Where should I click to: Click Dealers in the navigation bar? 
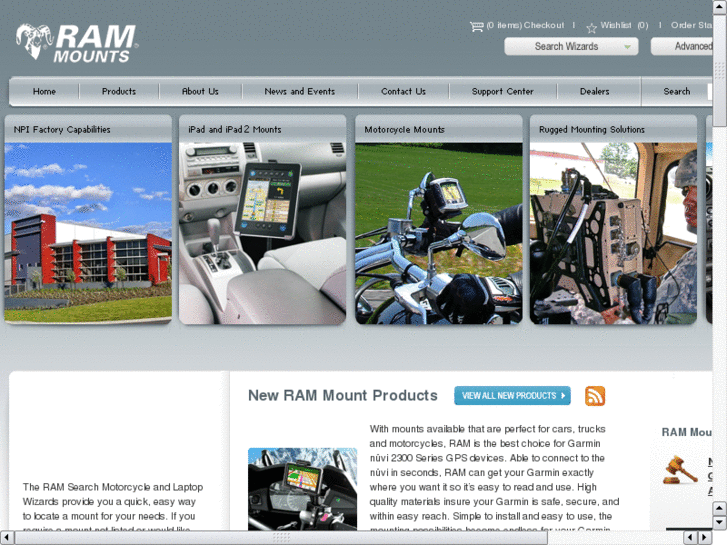click(x=594, y=91)
